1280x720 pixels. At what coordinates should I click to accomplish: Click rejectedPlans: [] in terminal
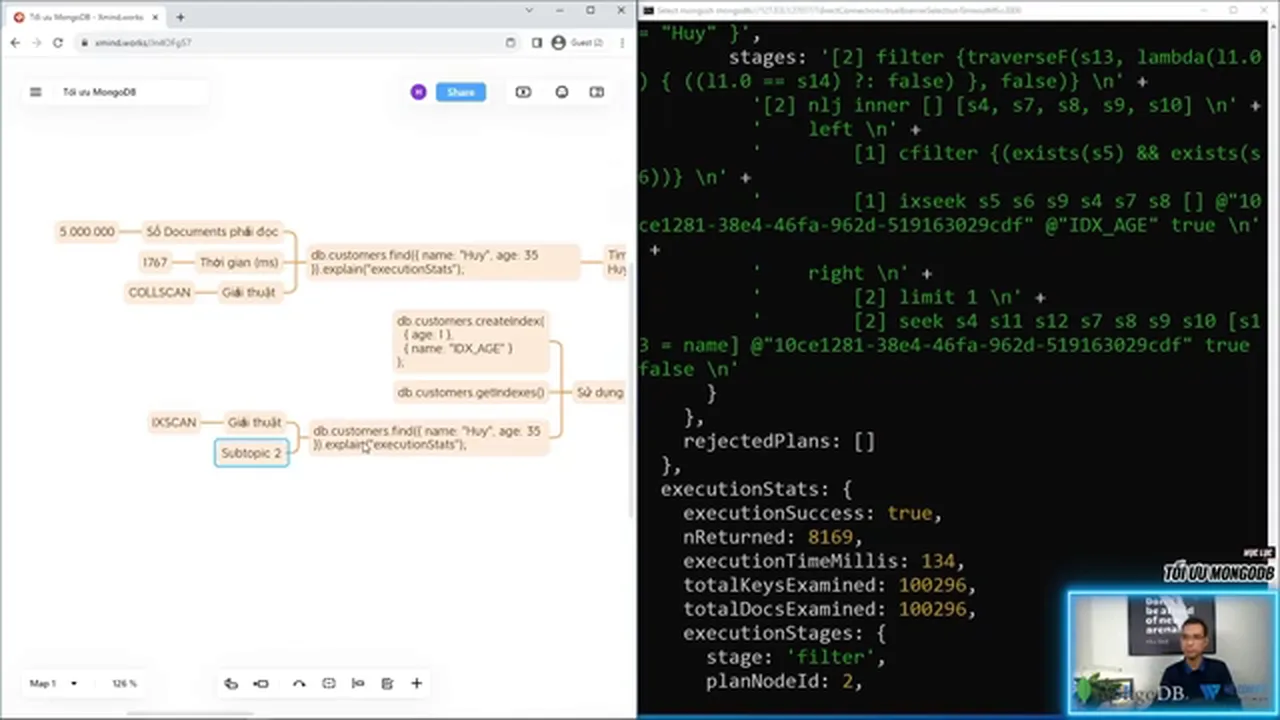pos(779,441)
